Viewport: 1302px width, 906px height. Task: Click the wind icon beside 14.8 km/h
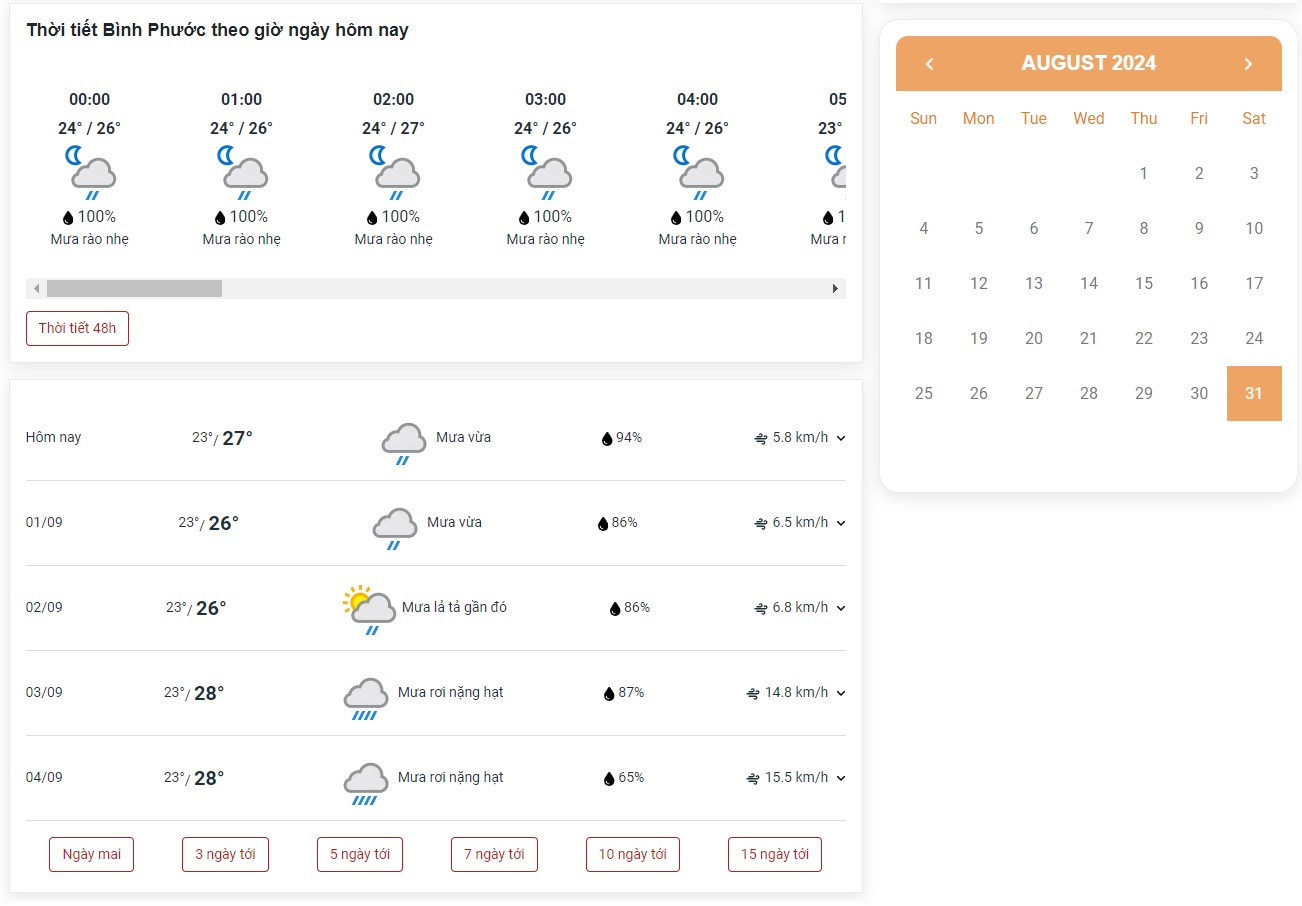pos(753,693)
